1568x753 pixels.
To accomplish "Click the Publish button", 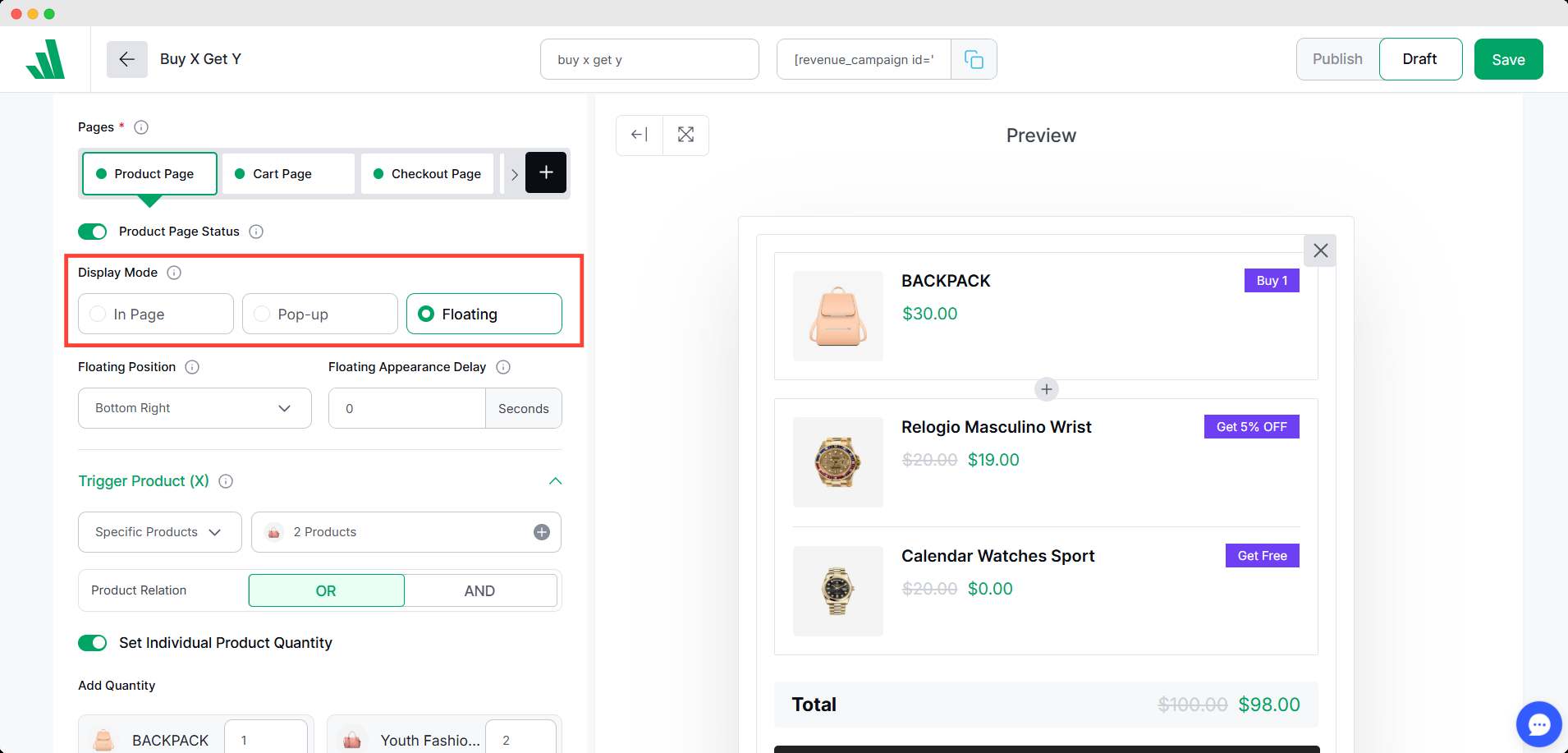I will pos(1338,59).
